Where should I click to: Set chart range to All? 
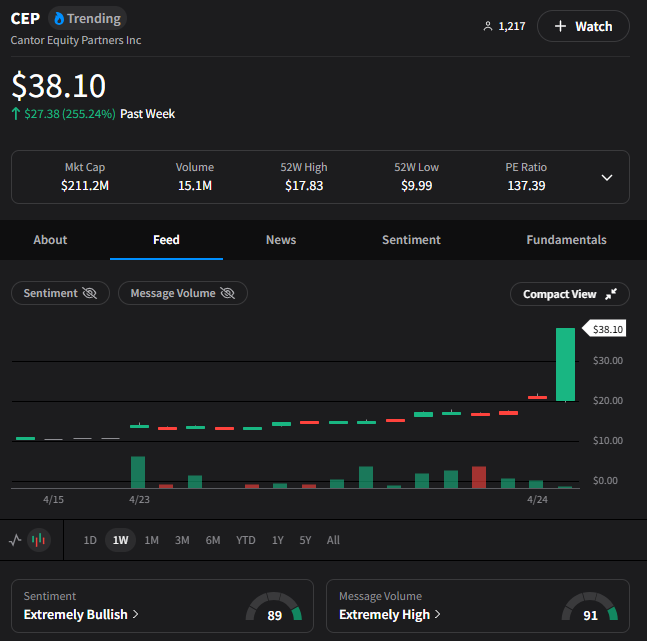[333, 540]
